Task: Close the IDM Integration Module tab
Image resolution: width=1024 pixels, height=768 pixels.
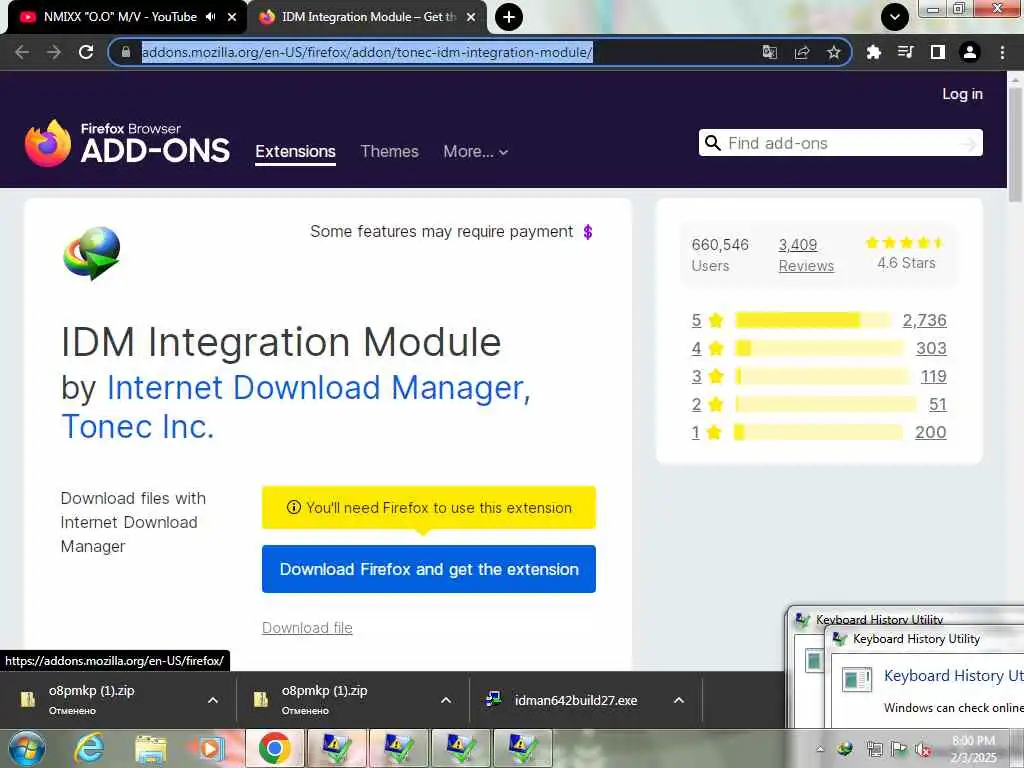Action: pos(471,17)
